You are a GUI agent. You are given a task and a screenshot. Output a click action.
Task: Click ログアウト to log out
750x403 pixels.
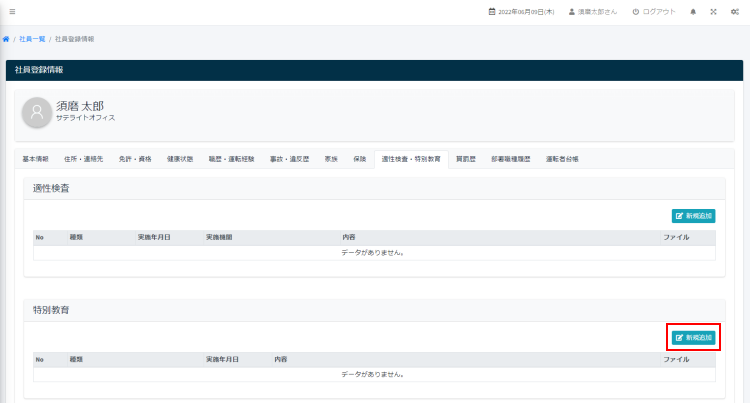click(x=654, y=12)
